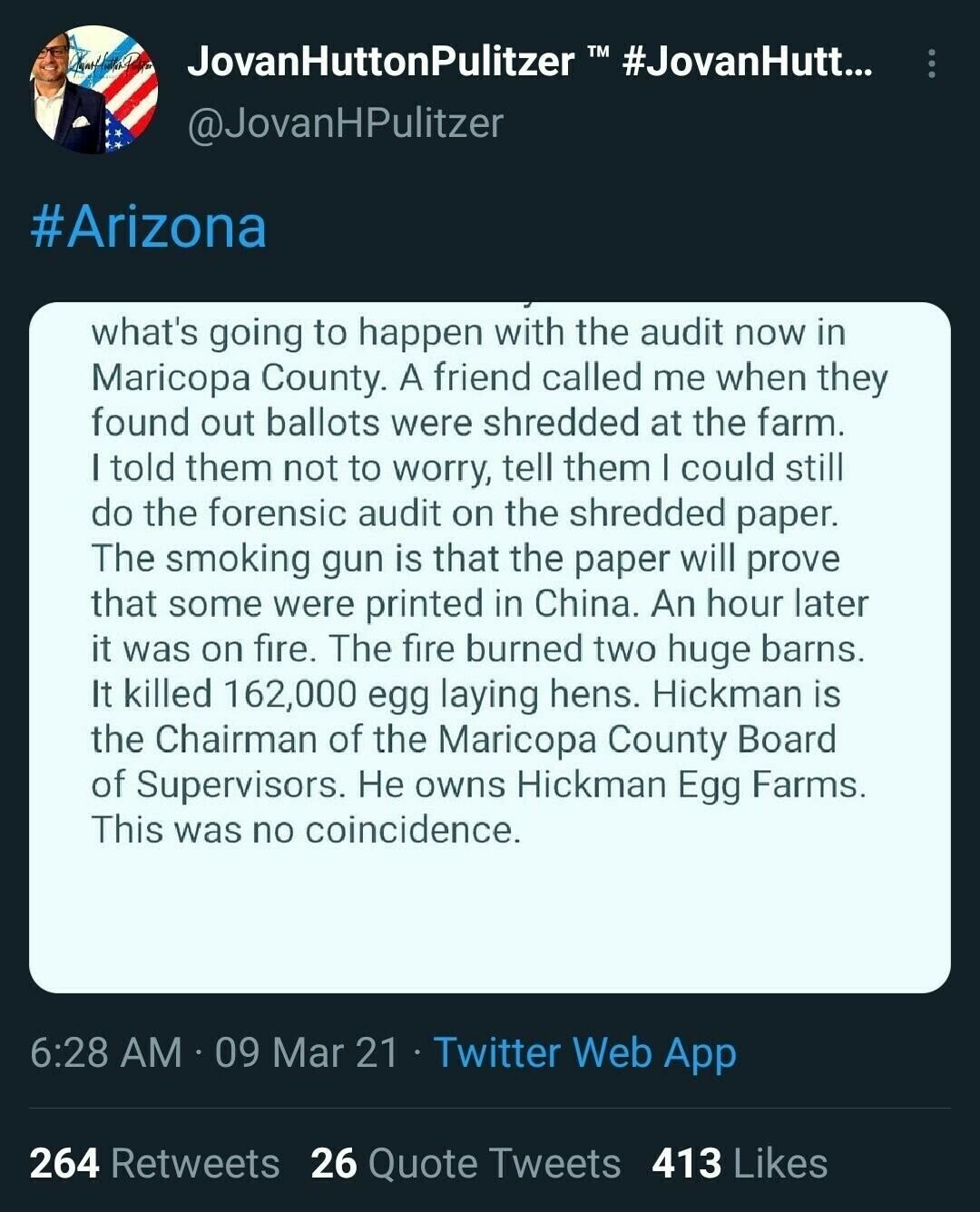Open the #Arizona hashtag
Image resolution: width=980 pixels, height=1212 pixels.
pos(148,226)
